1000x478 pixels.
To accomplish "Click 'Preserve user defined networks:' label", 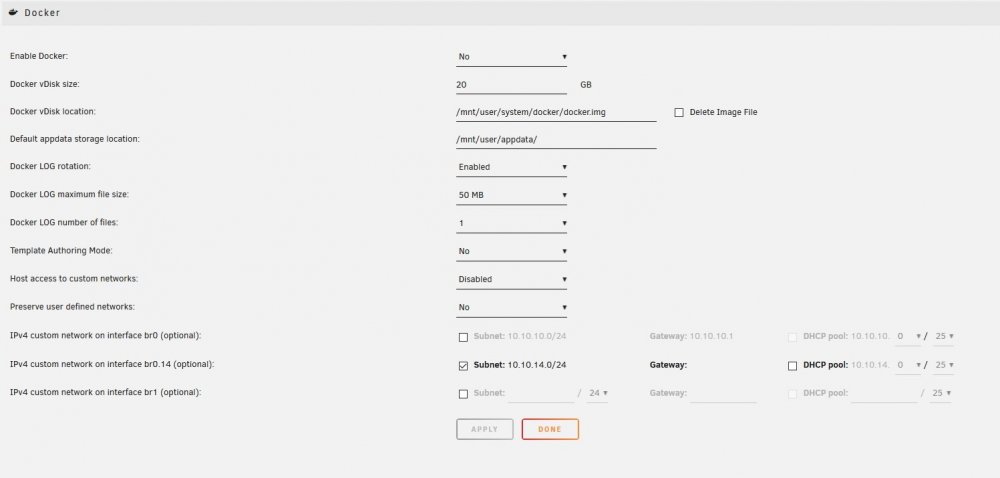I will coord(72,307).
